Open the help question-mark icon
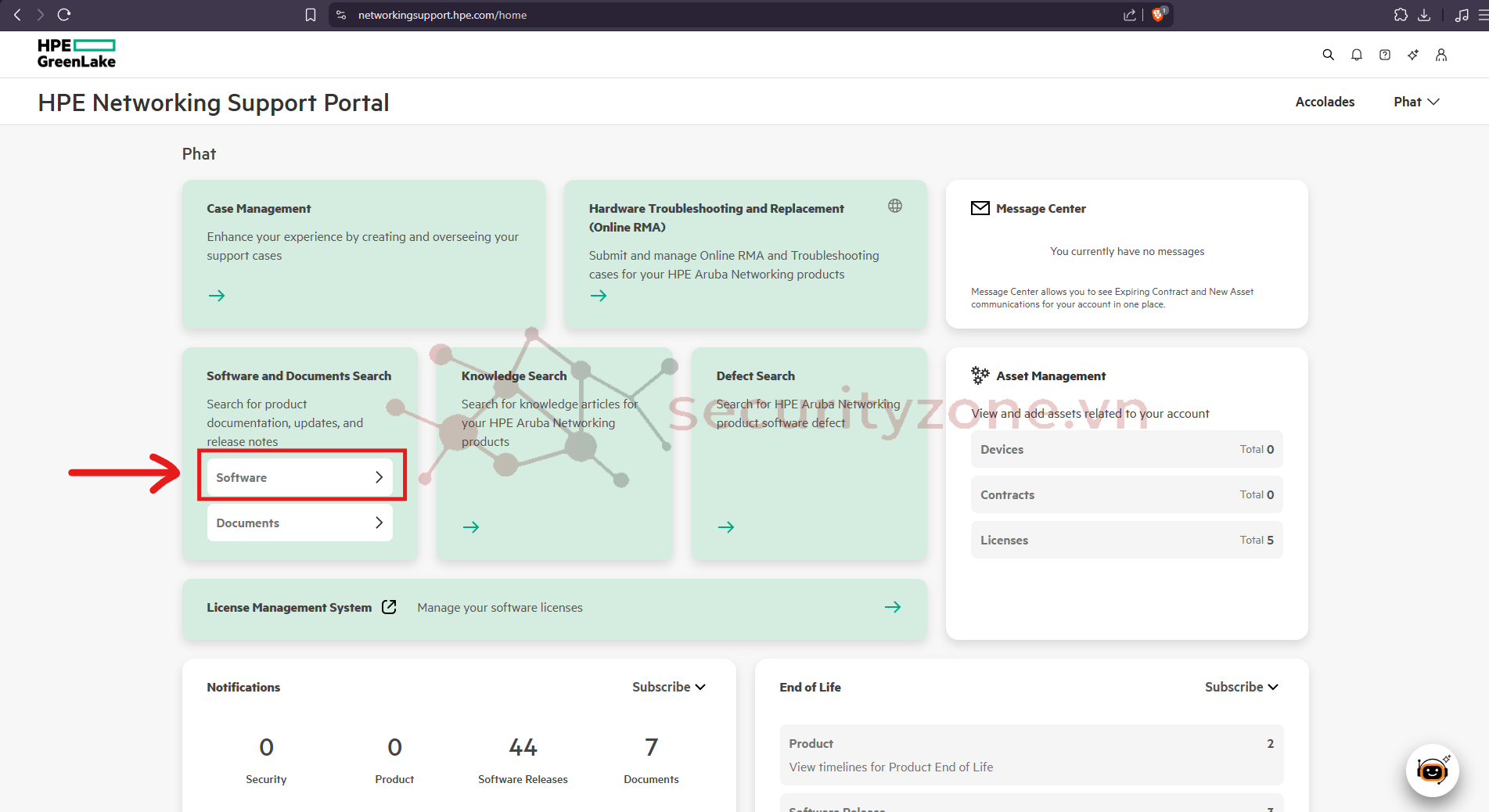This screenshot has height=812, width=1489. (1384, 54)
